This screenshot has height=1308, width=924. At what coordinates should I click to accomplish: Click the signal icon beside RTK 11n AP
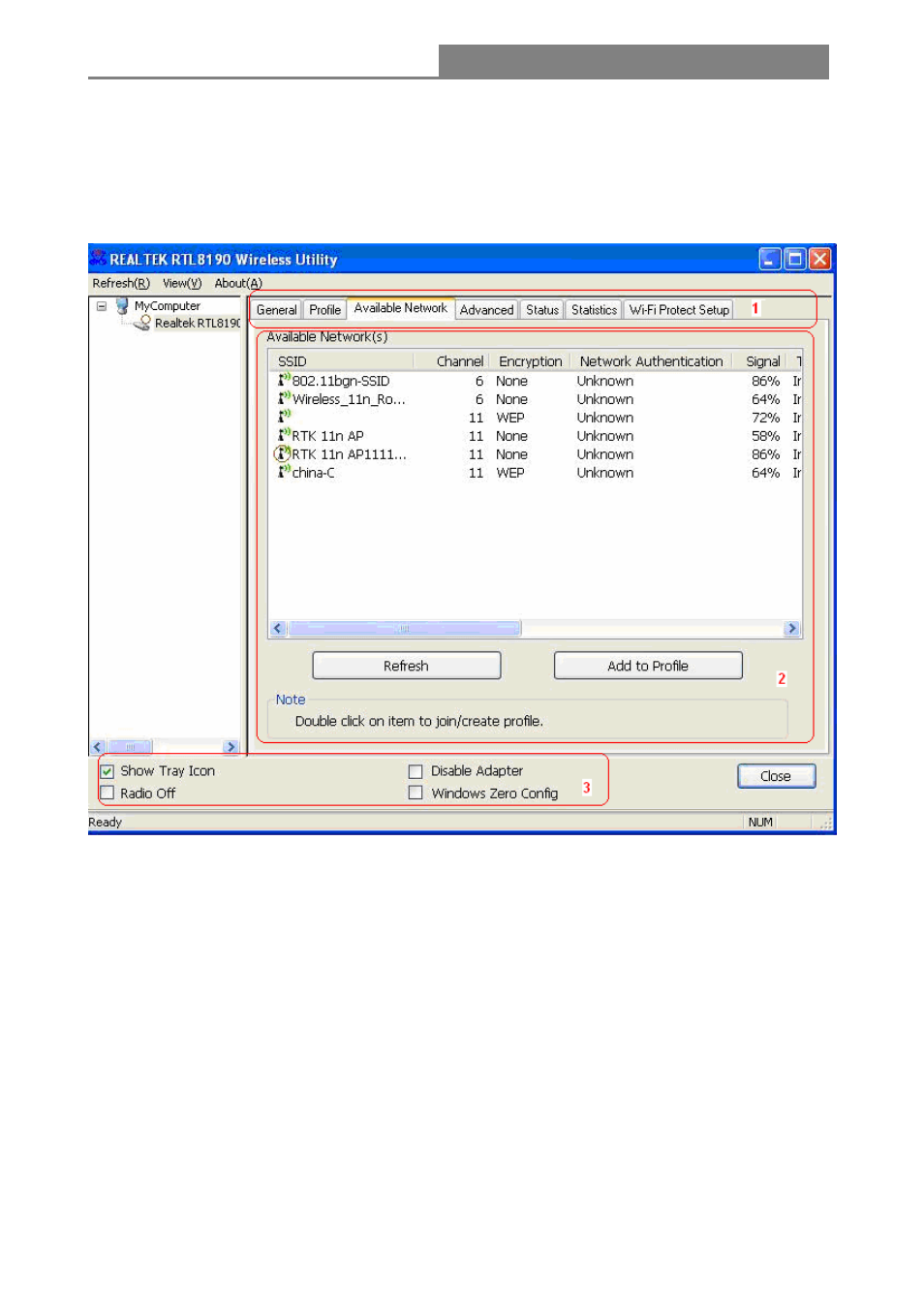click(284, 435)
